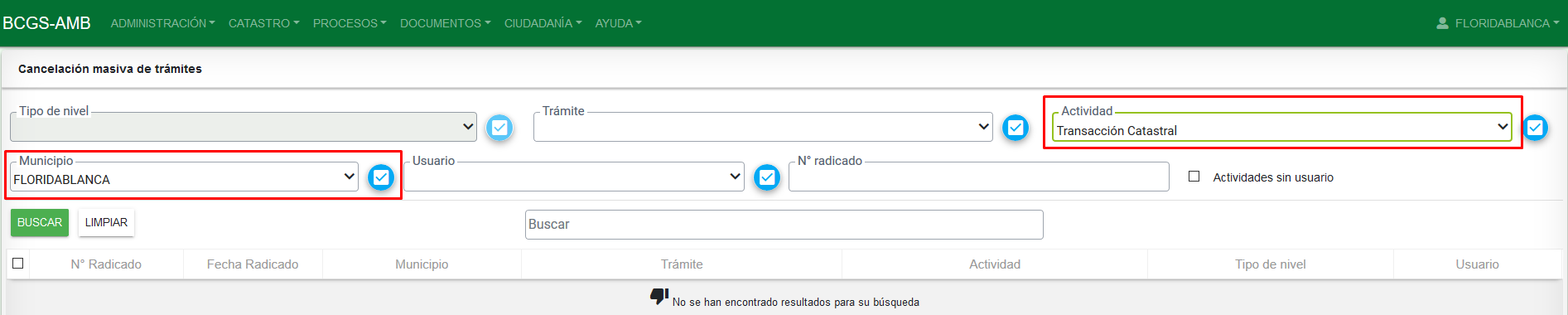Screen dimensions: 1568x315
Task: Enable Actividades sin usuario checkbox
Action: click(x=1194, y=177)
